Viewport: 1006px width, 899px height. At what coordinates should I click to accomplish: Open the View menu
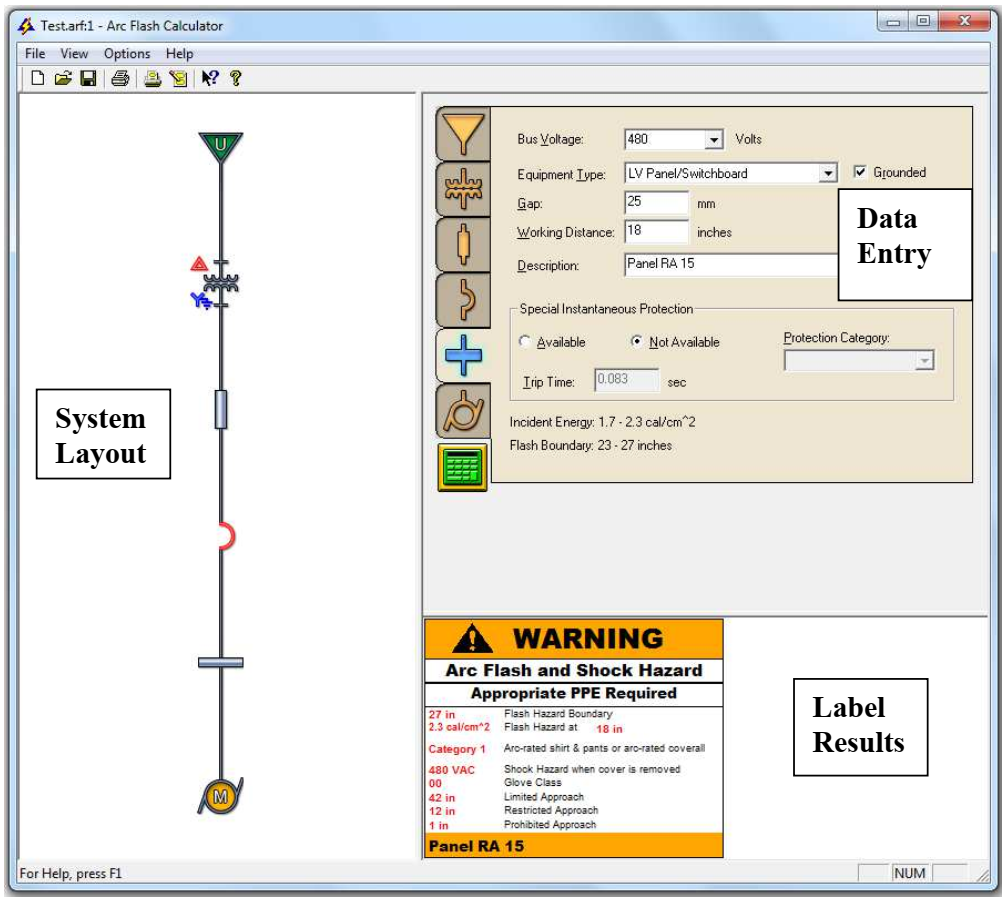pyautogui.click(x=74, y=53)
